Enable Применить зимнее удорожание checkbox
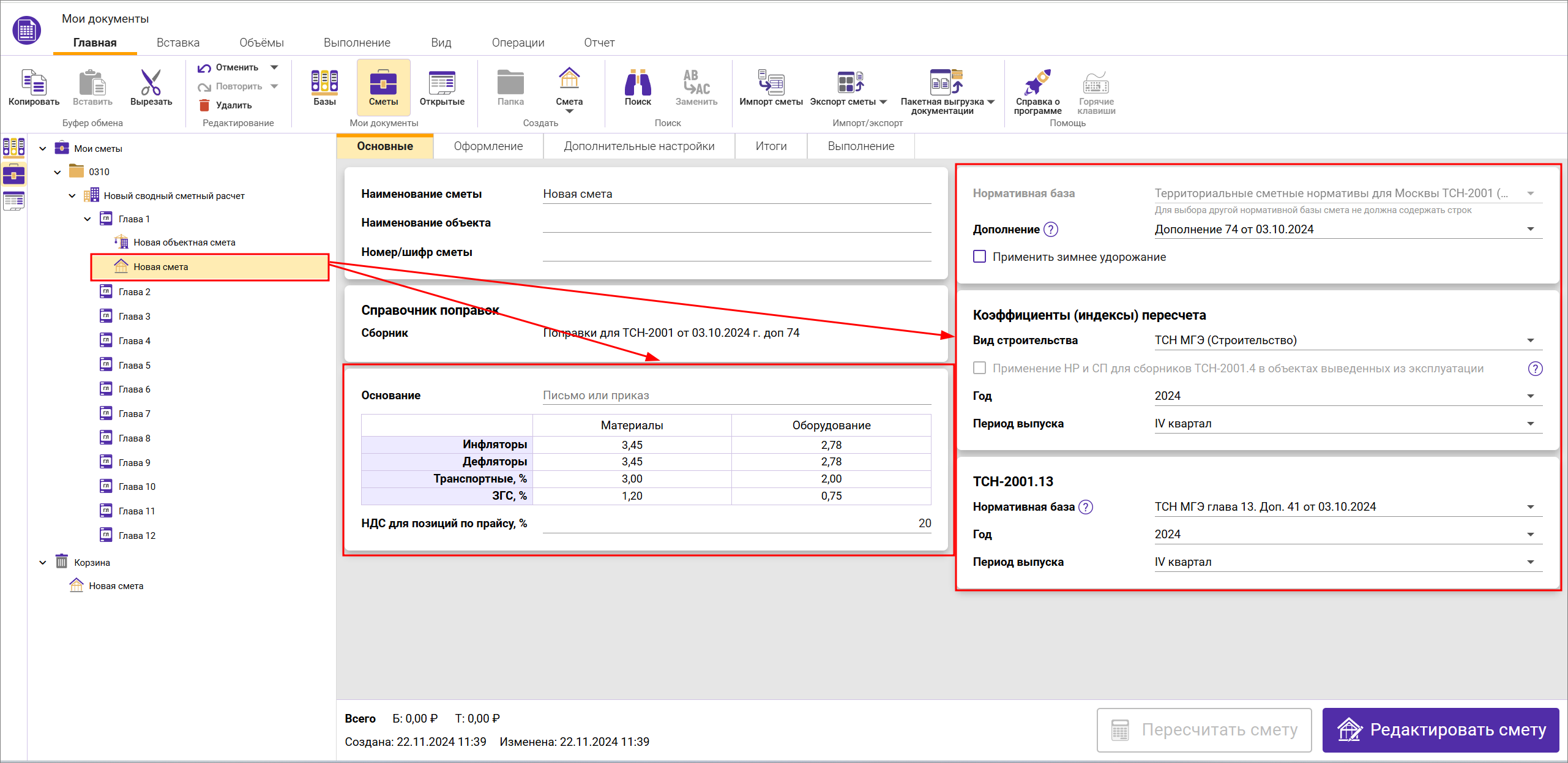Viewport: 1568px width, 763px height. click(x=980, y=257)
